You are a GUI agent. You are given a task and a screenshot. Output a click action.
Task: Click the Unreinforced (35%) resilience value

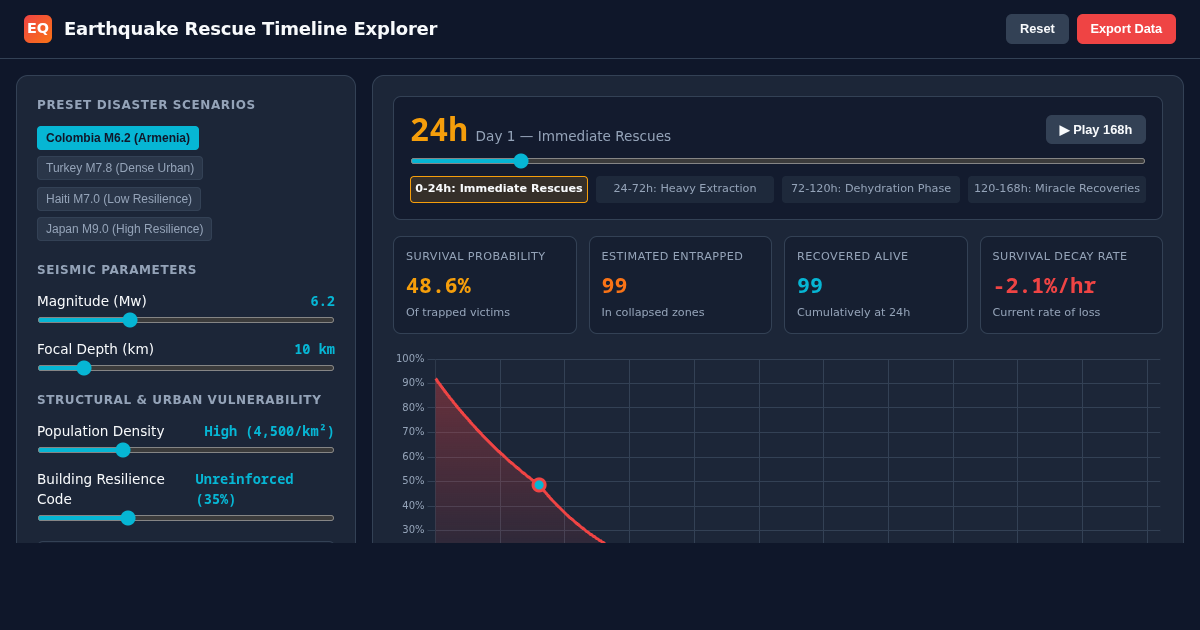(x=244, y=489)
